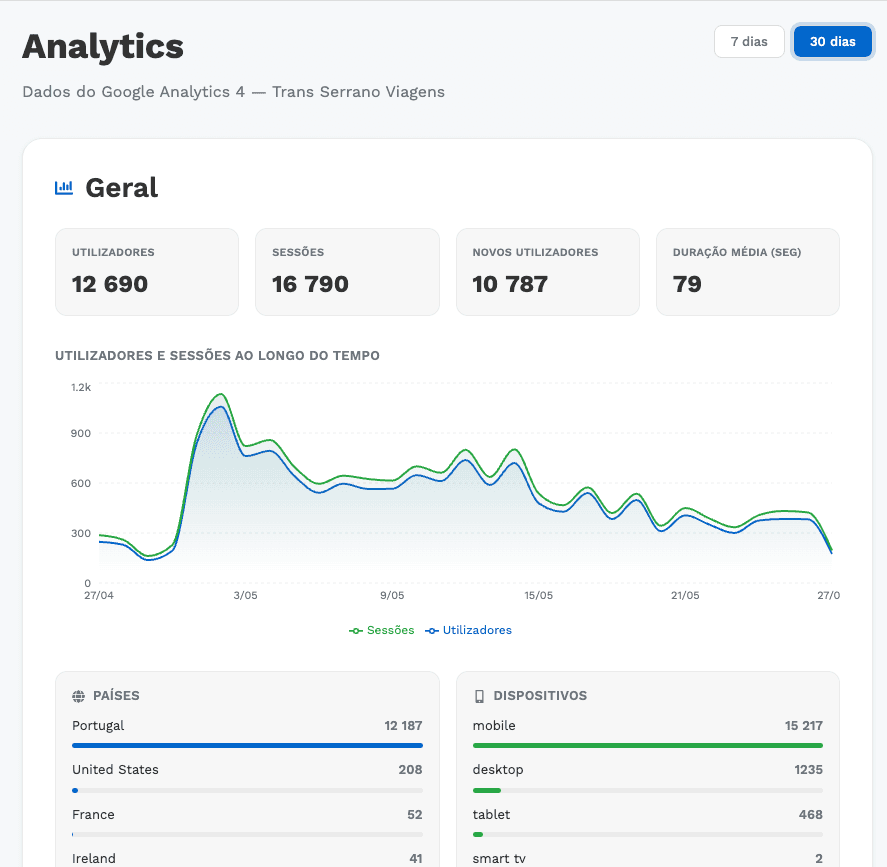
Task: Click the Ireland value 41
Action: coord(416,859)
